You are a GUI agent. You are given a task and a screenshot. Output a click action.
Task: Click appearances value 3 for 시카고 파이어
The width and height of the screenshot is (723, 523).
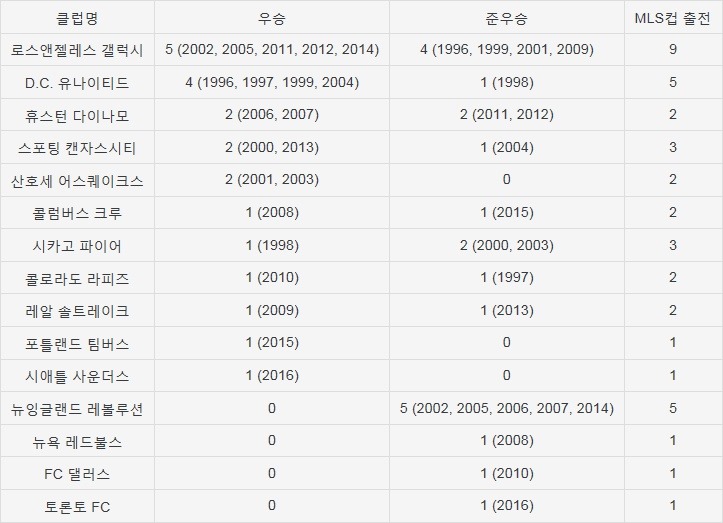coord(672,245)
